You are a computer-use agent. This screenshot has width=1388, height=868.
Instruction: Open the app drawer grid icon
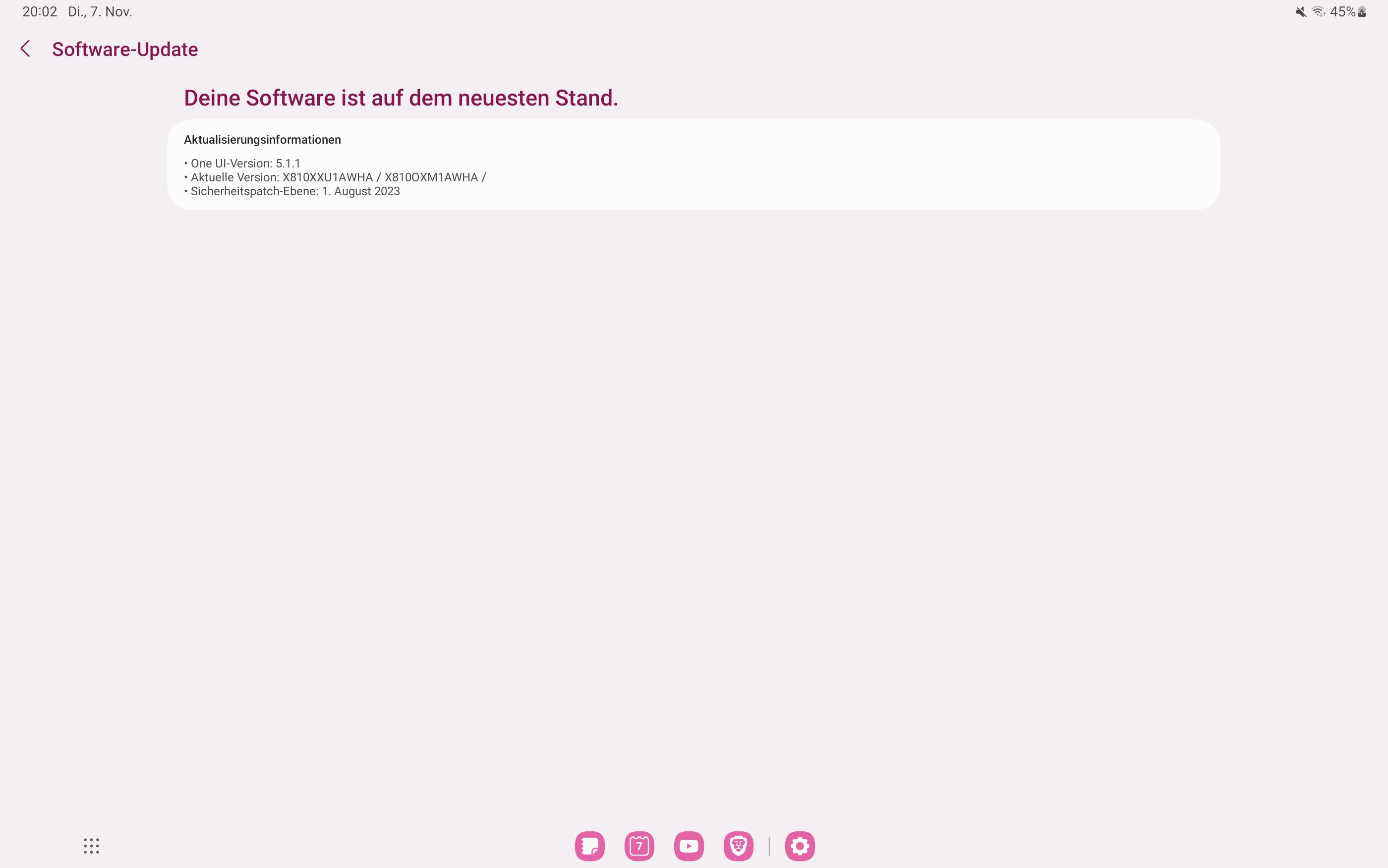[91, 846]
